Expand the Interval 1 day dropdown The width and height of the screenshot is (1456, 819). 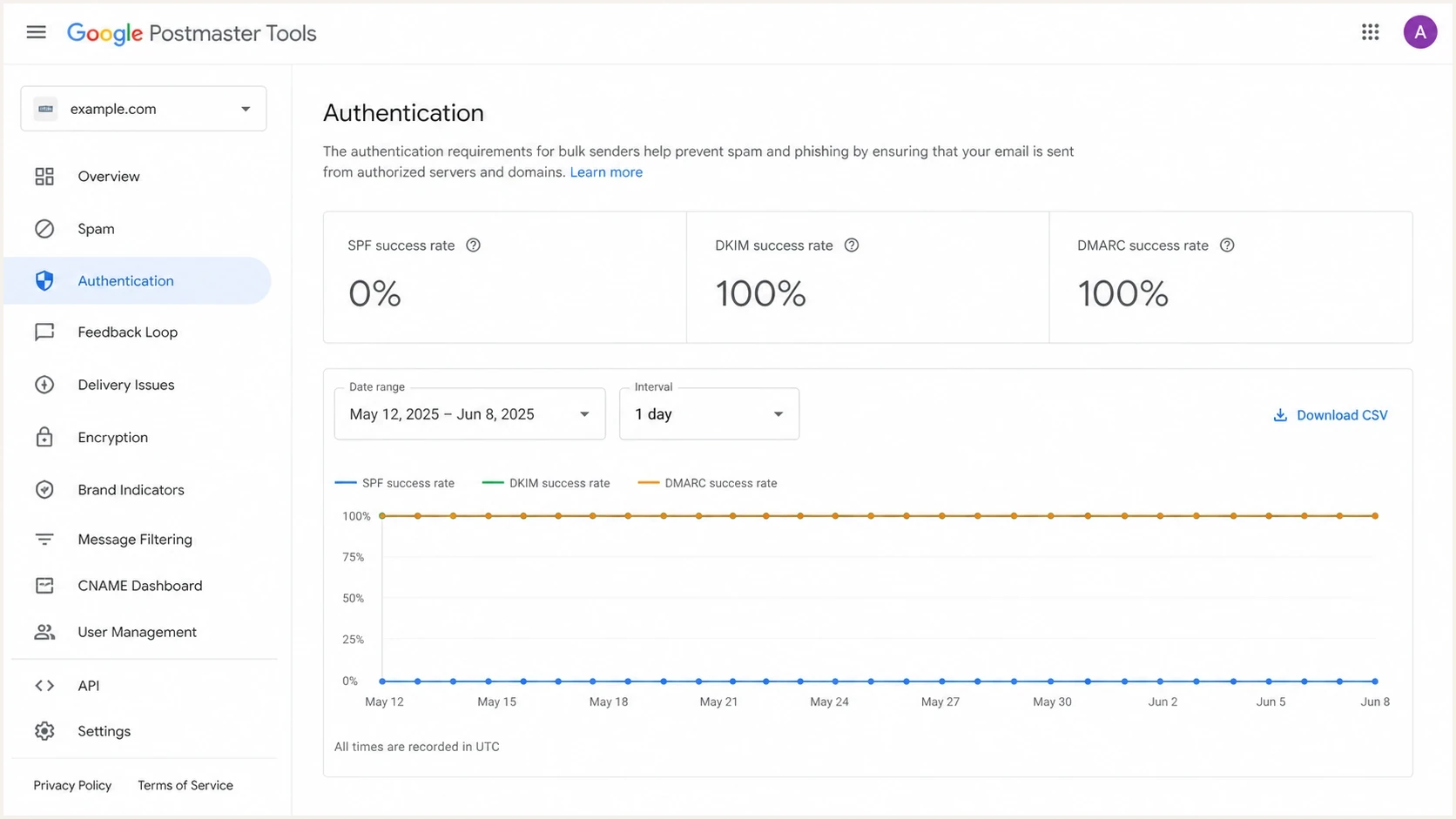(x=709, y=414)
